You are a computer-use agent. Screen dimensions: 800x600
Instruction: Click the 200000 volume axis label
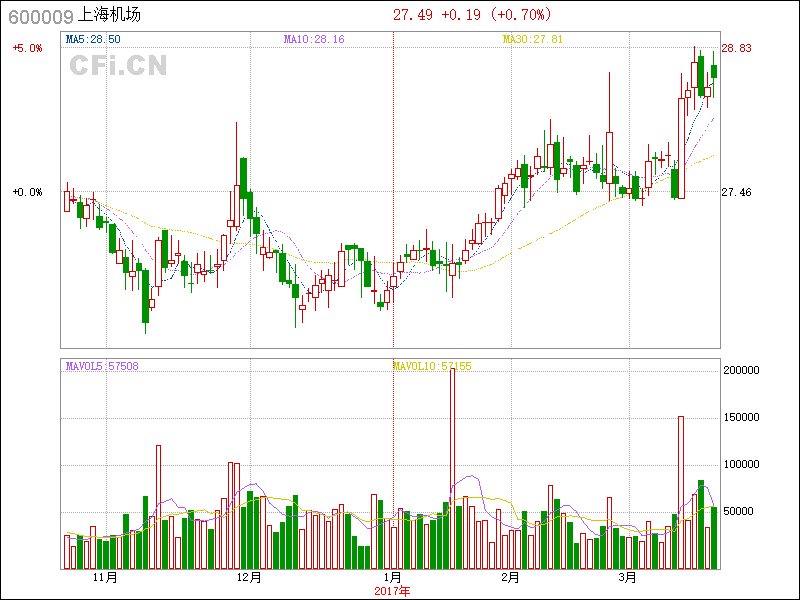pos(741,370)
